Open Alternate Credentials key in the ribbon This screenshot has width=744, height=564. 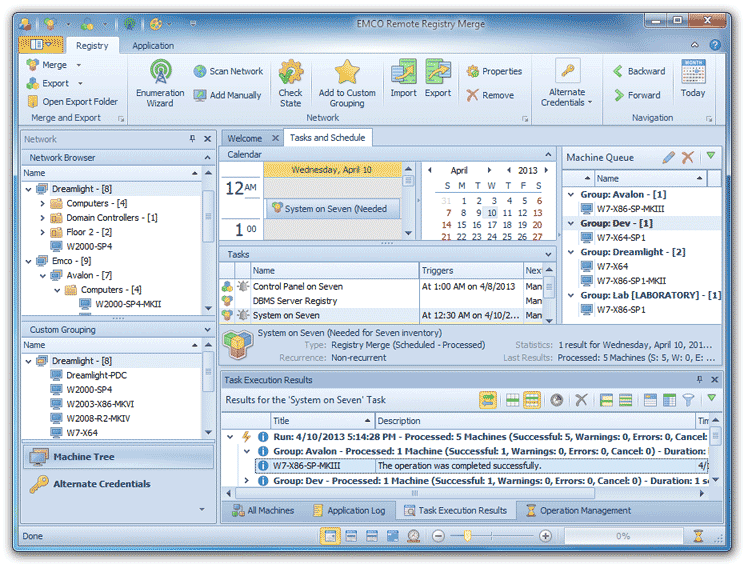[x=567, y=71]
